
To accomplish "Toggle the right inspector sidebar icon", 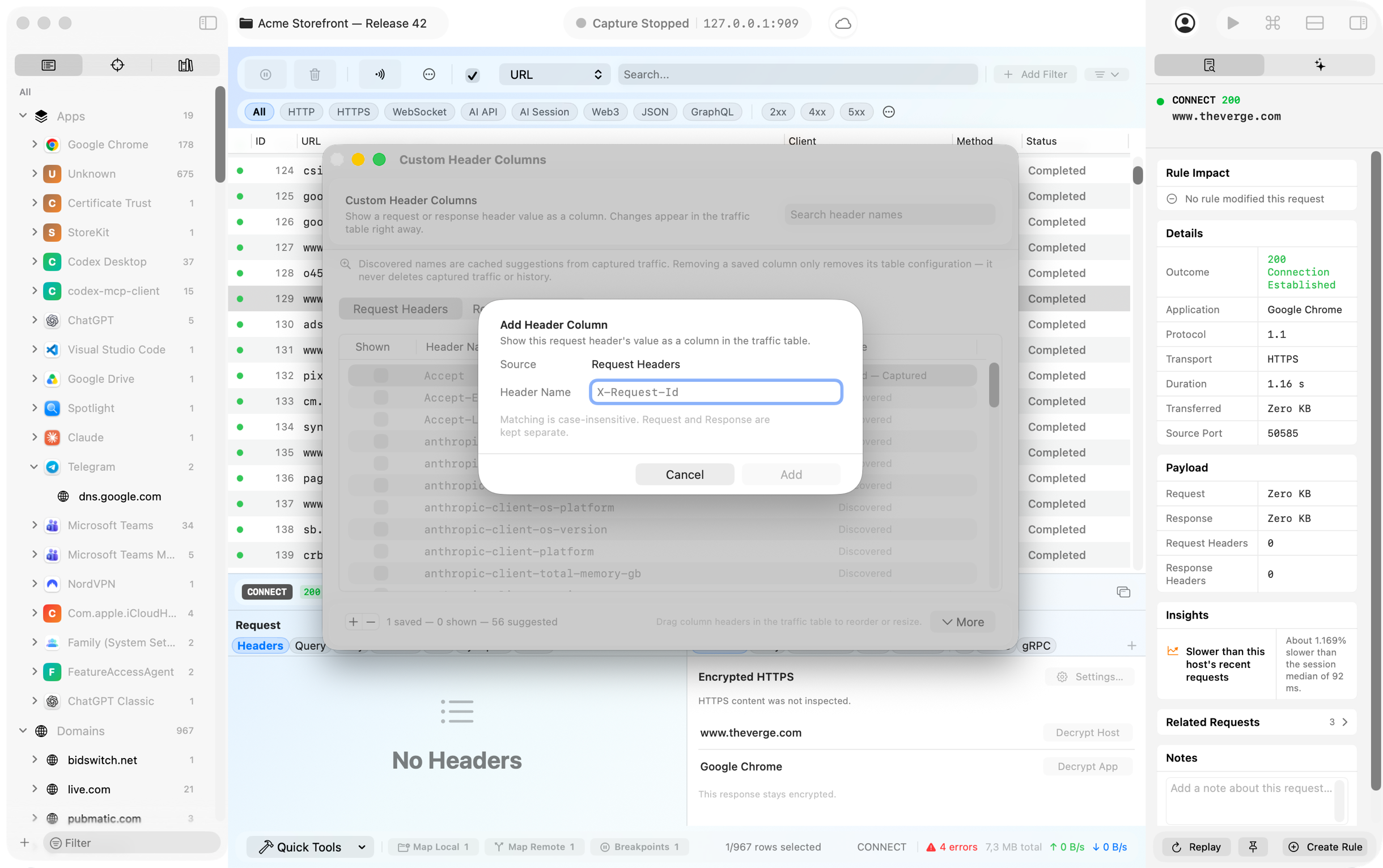I will 1358,23.
